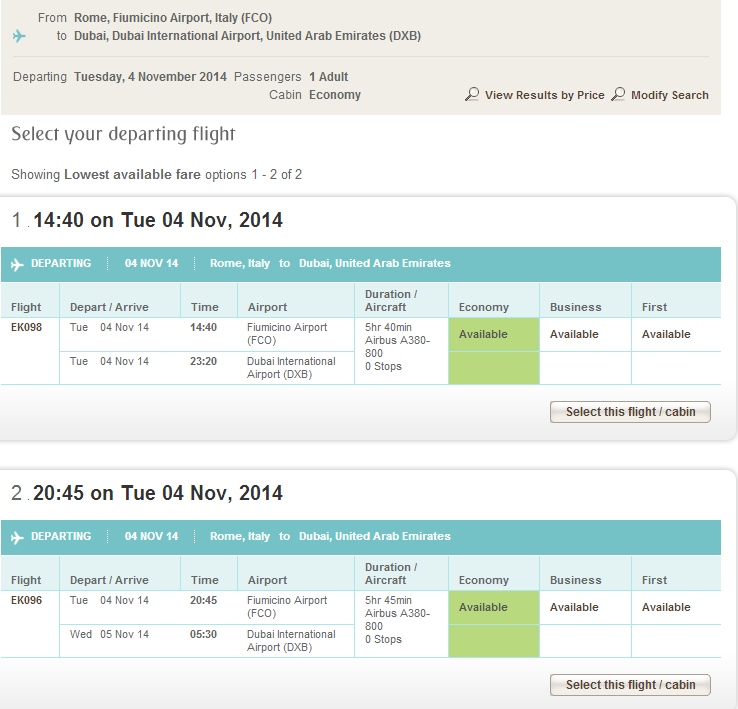This screenshot has width=738, height=709.
Task: Click the Modify Search magnifier icon
Action: point(618,95)
